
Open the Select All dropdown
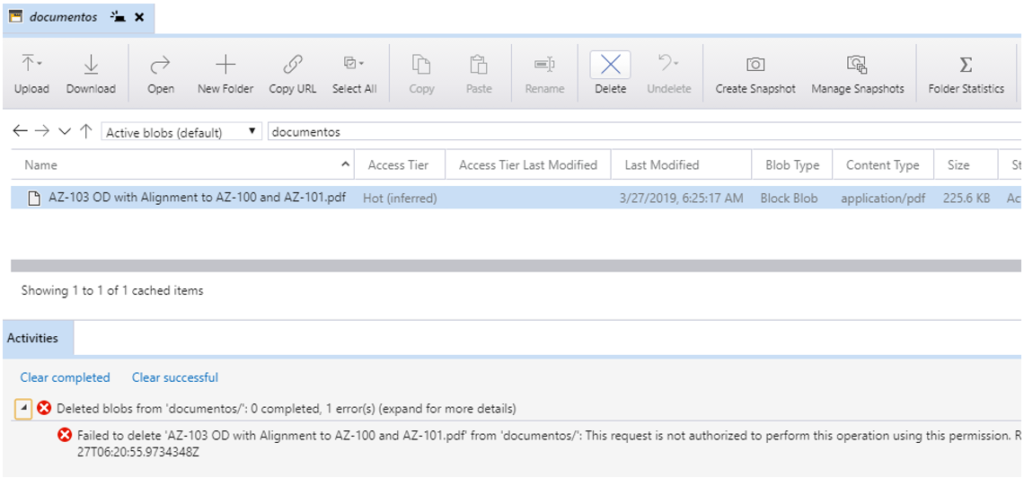[355, 66]
